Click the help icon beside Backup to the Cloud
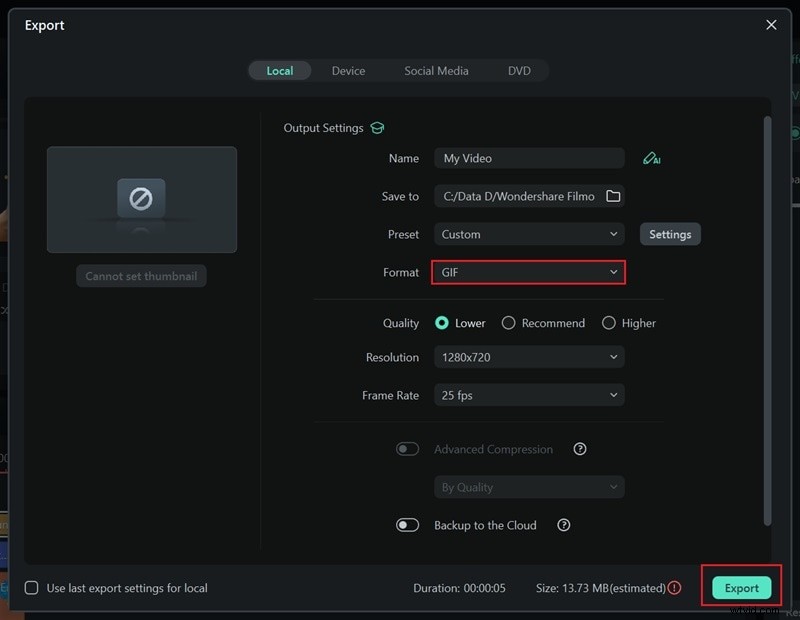 (x=565, y=525)
